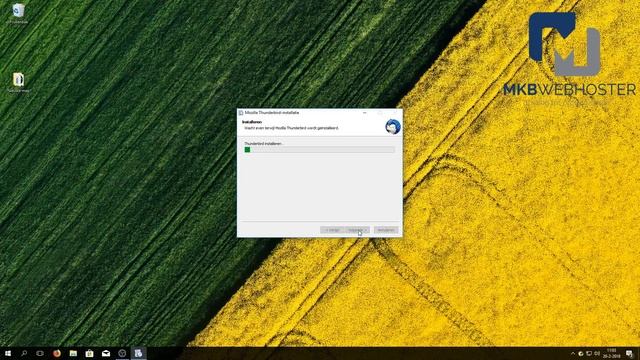The height and width of the screenshot is (360, 640).
Task: Click the Thunderbird logo in installer header
Action: point(393,127)
